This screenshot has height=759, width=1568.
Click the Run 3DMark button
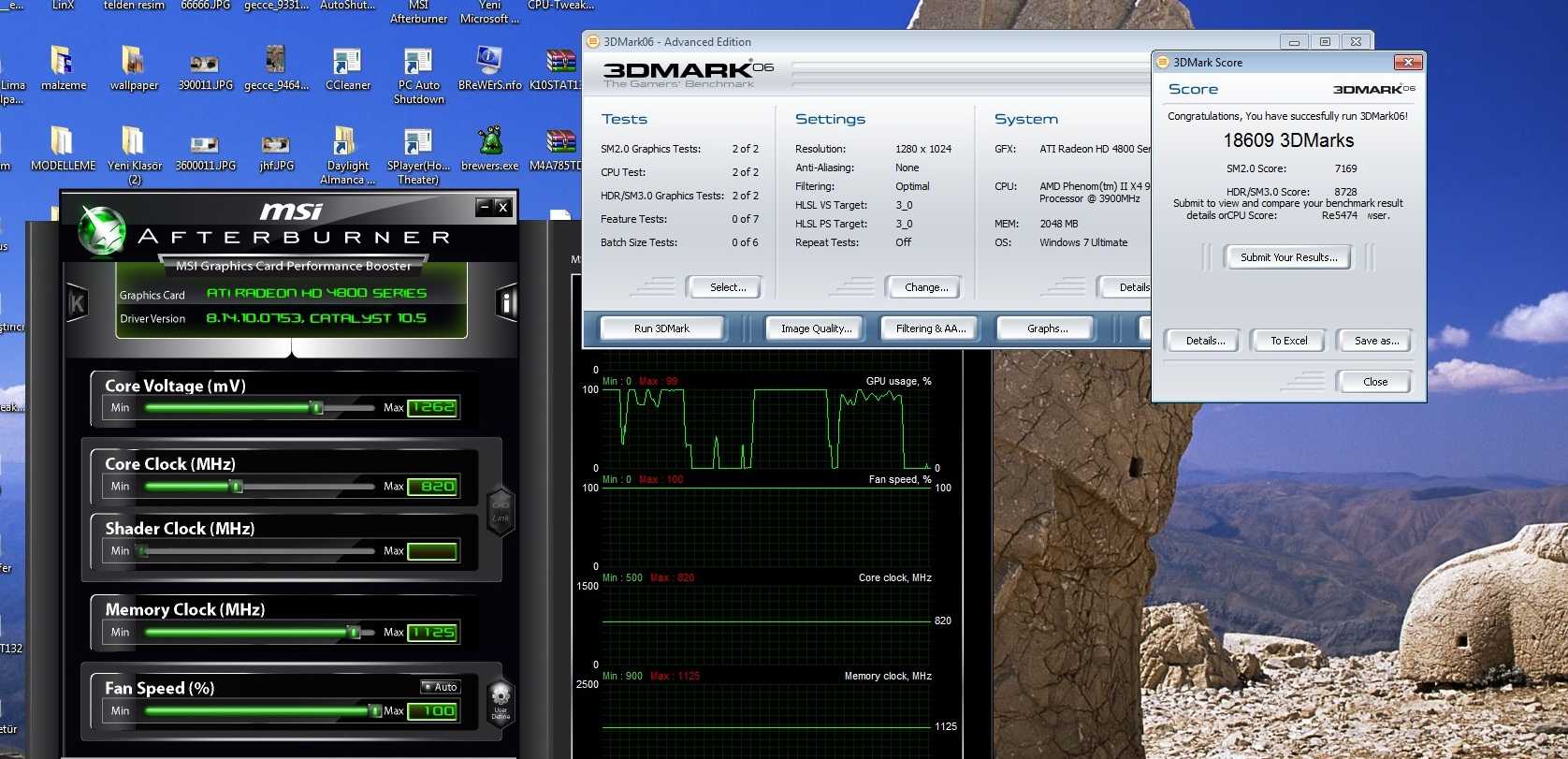point(661,328)
